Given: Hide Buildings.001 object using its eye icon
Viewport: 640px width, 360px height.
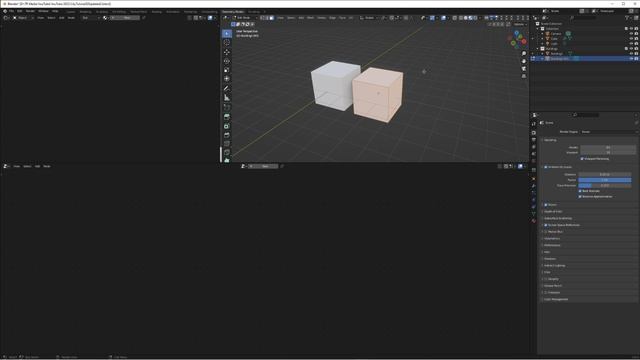Looking at the screenshot, I should pyautogui.click(x=631, y=59).
